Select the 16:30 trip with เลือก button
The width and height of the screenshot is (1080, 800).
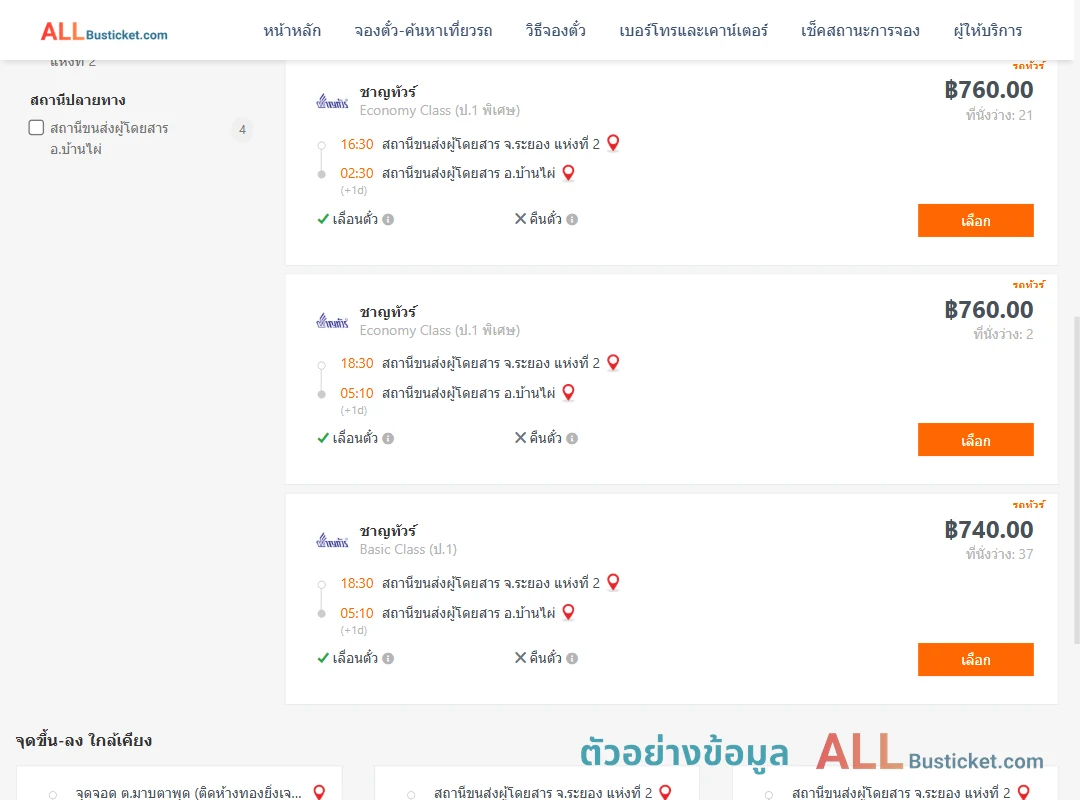[975, 220]
